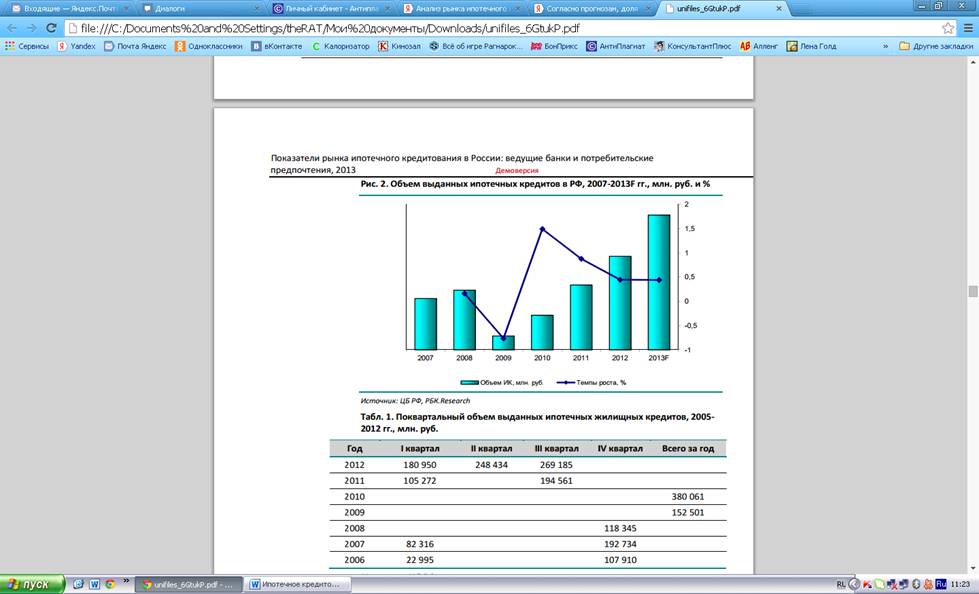Click the address bar URL field
Screen dimensions: 979x594
tap(500, 28)
